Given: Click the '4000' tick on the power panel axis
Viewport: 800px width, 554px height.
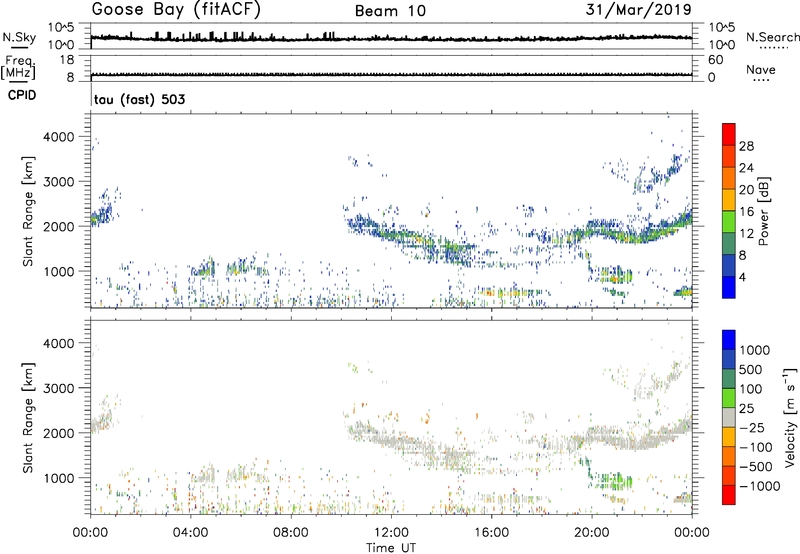Looking at the screenshot, I should (x=59, y=137).
